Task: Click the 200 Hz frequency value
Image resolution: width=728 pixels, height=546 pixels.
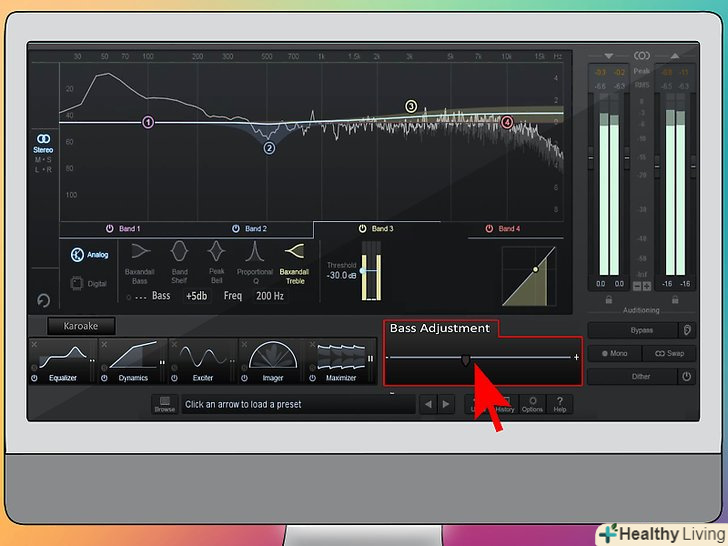Action: click(x=270, y=296)
